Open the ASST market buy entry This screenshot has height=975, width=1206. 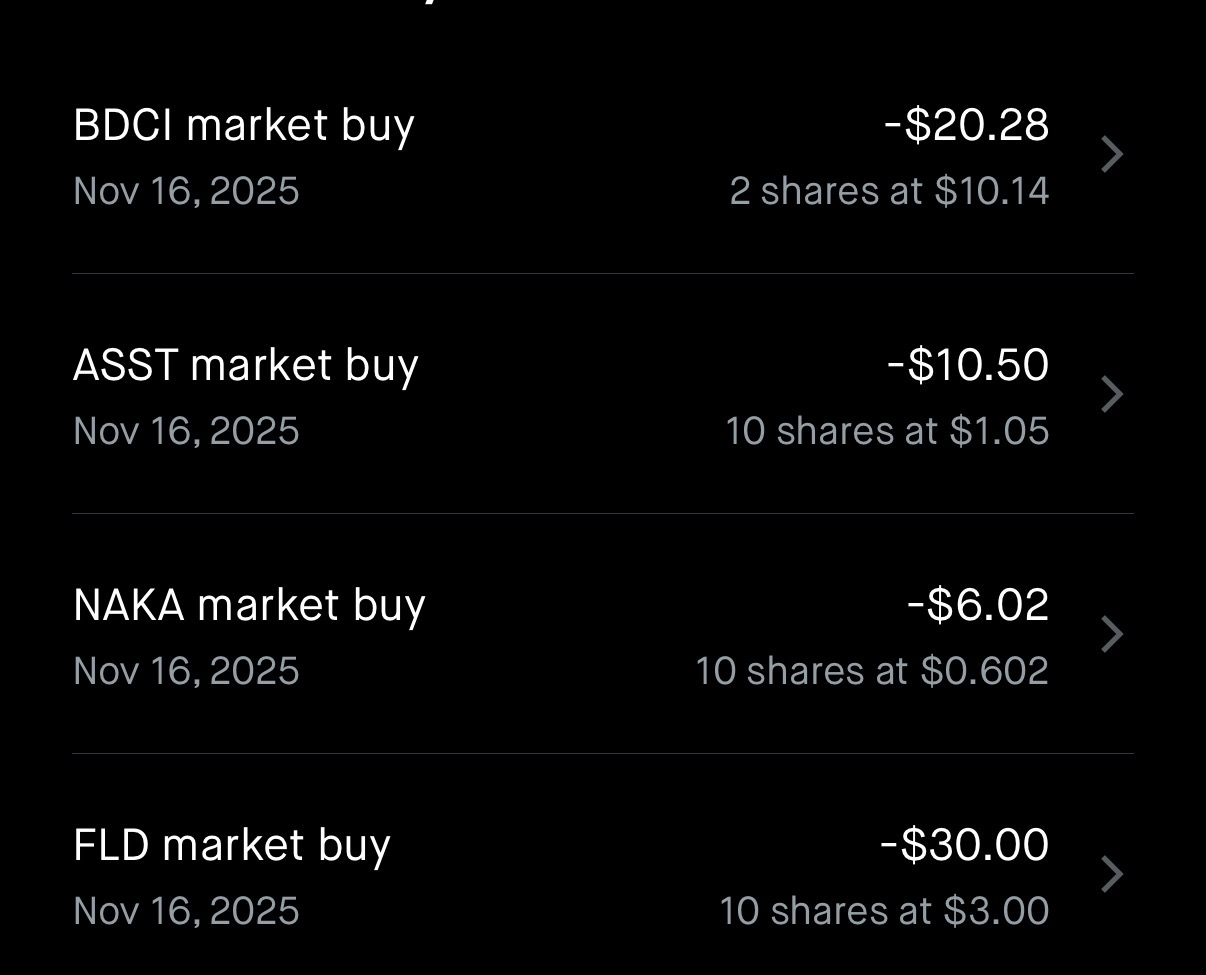[x=246, y=366]
